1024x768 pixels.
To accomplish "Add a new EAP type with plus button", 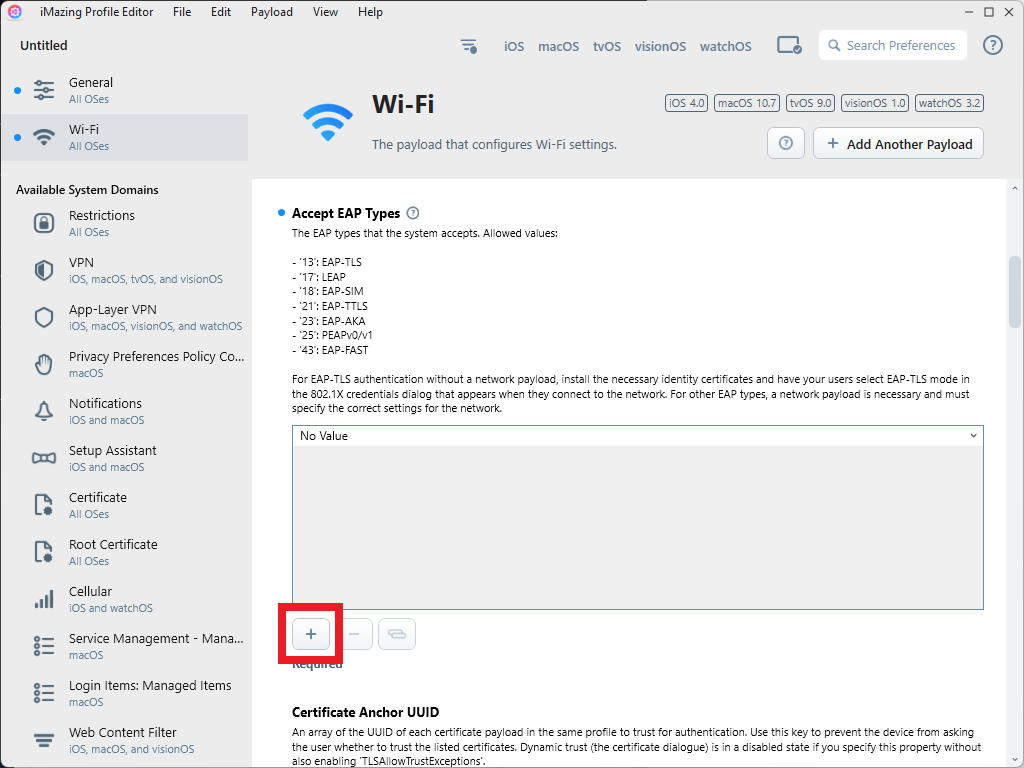I will pyautogui.click(x=311, y=633).
